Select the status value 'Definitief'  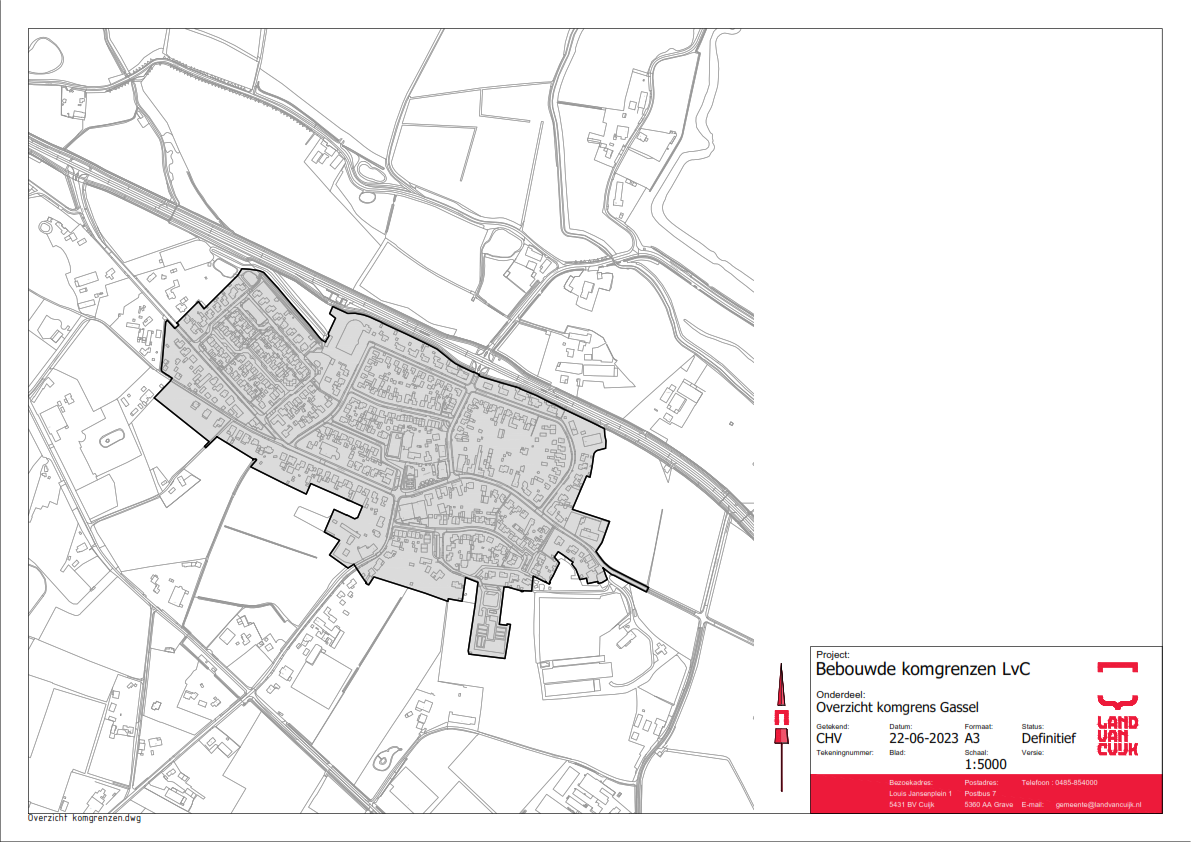[x=1048, y=739]
